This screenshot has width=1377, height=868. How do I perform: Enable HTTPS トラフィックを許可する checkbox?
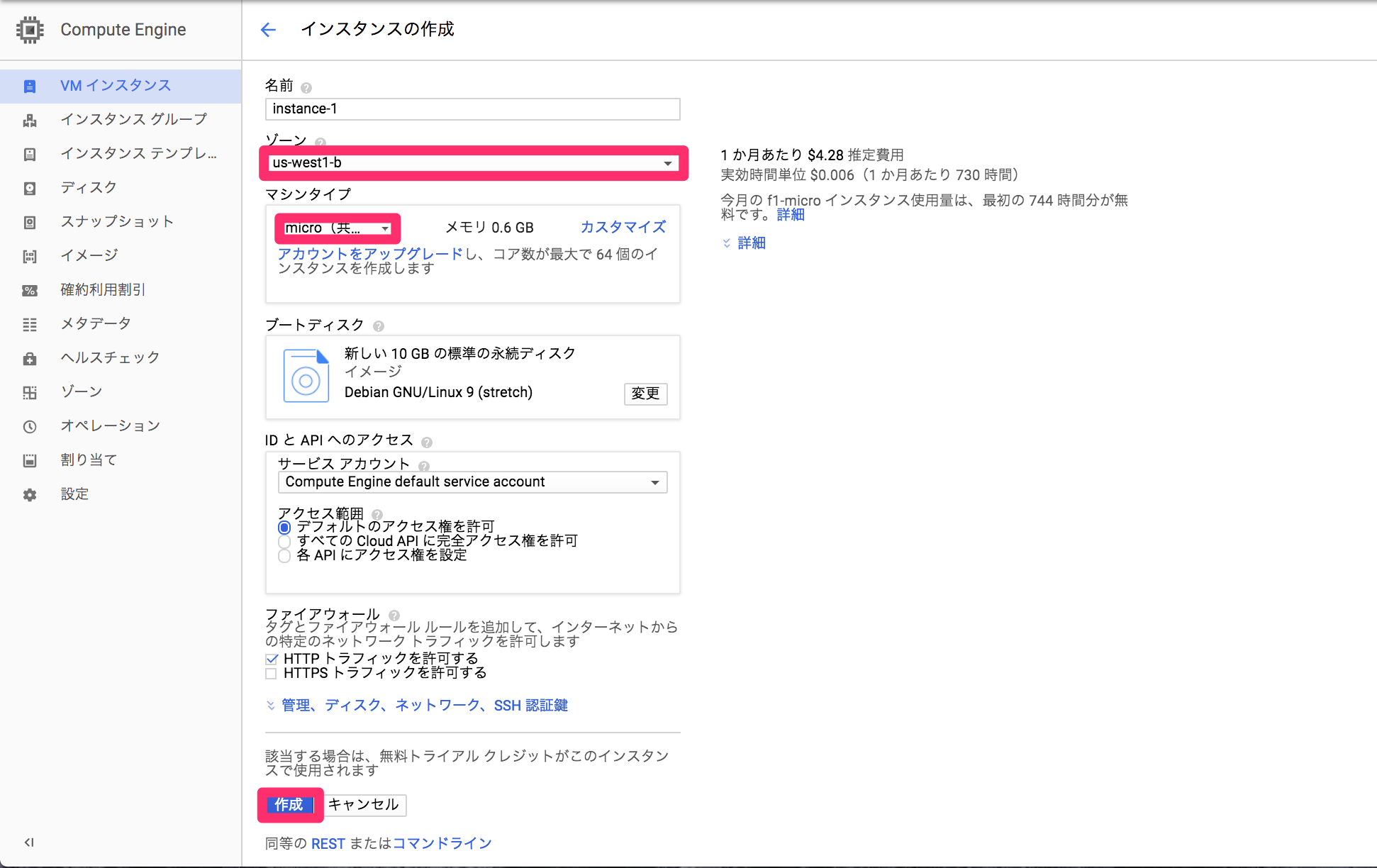[x=272, y=674]
